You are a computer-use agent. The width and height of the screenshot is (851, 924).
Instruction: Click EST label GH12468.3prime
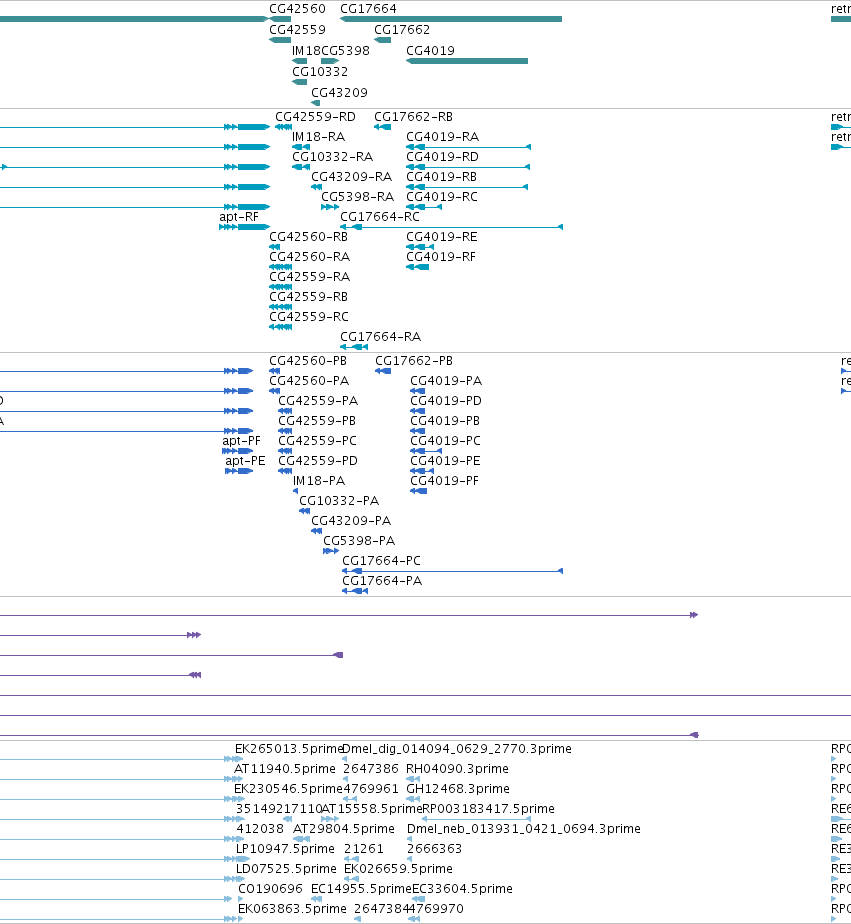point(458,789)
